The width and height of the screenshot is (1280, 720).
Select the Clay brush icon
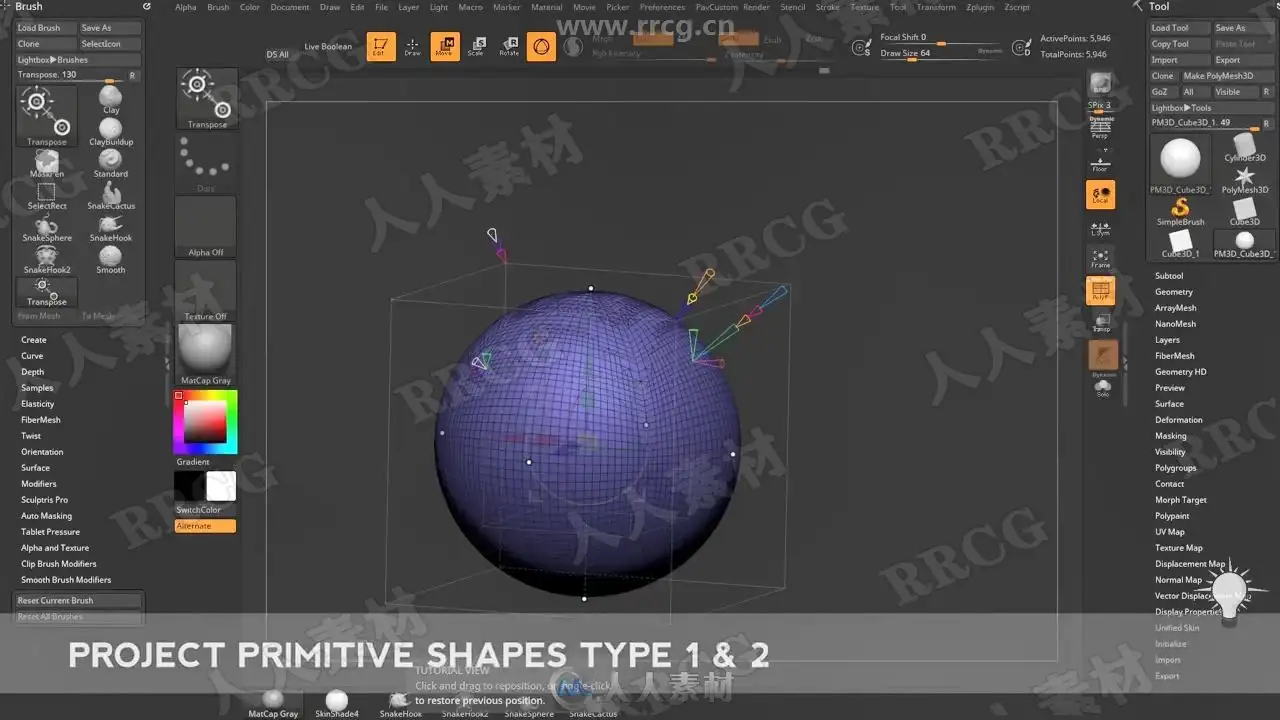pyautogui.click(x=110, y=97)
